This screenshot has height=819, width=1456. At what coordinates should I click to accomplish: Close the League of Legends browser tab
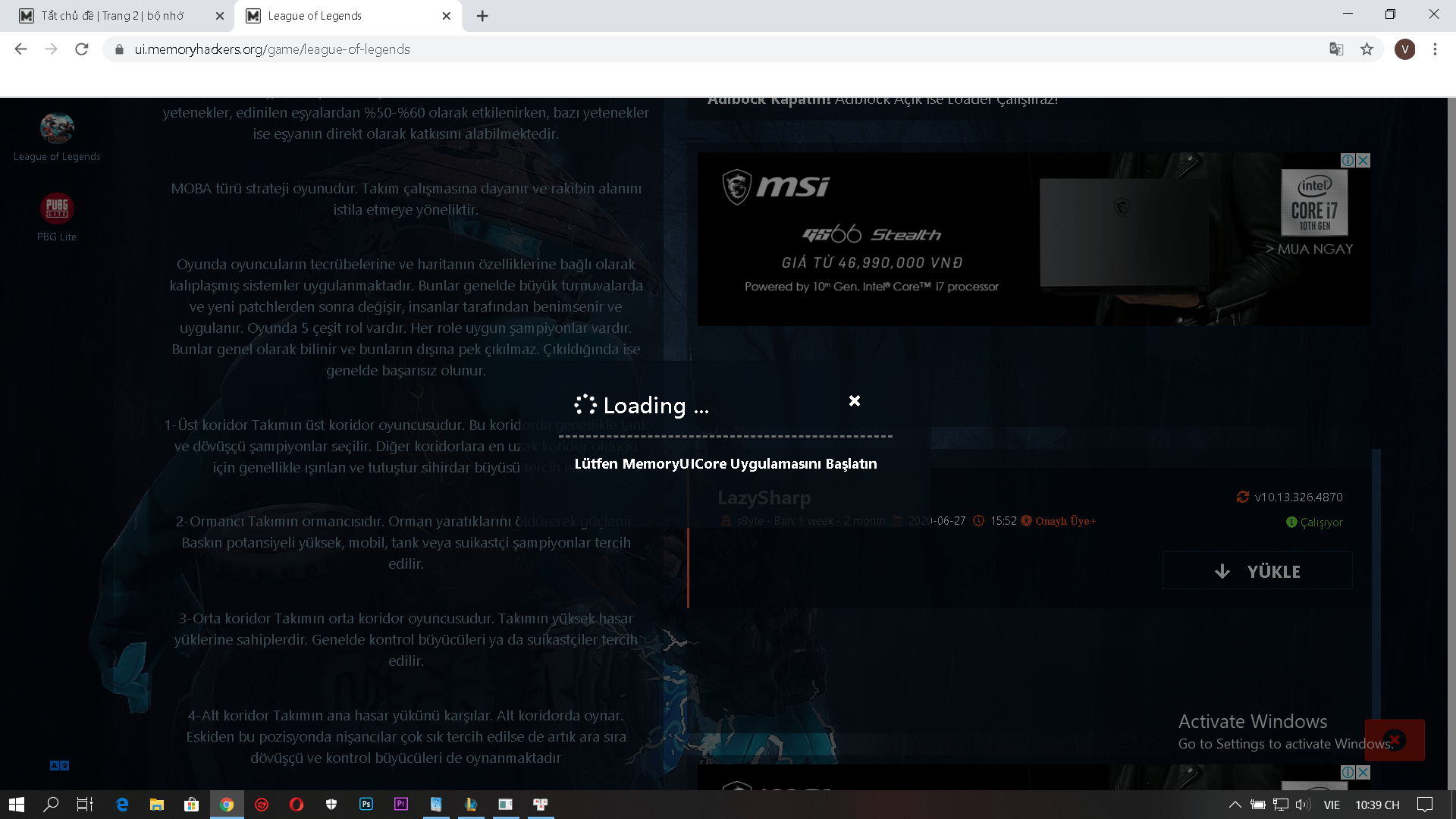(x=446, y=16)
